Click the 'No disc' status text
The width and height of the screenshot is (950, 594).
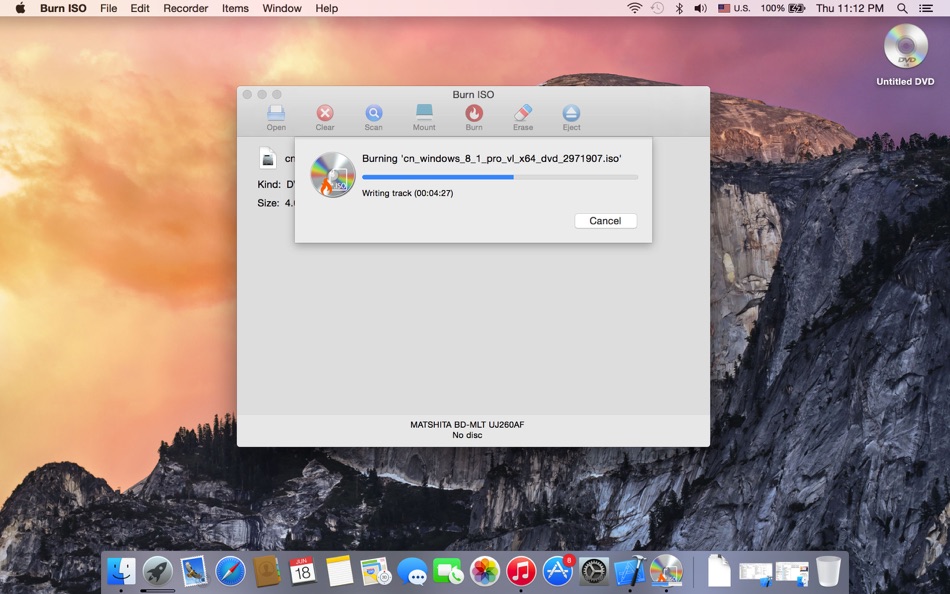467,435
